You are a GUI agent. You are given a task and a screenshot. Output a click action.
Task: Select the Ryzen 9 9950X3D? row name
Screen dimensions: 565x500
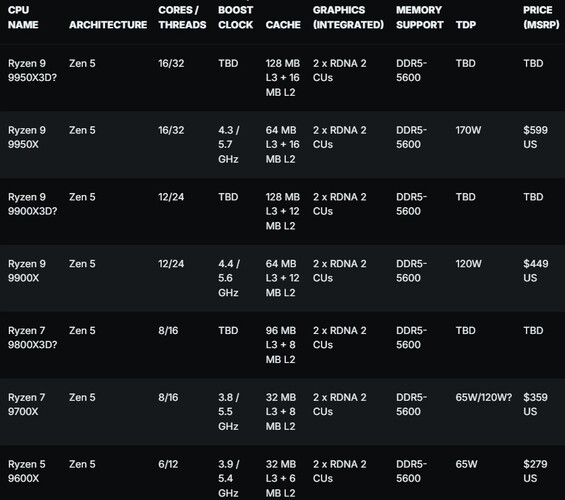pyautogui.click(x=32, y=70)
